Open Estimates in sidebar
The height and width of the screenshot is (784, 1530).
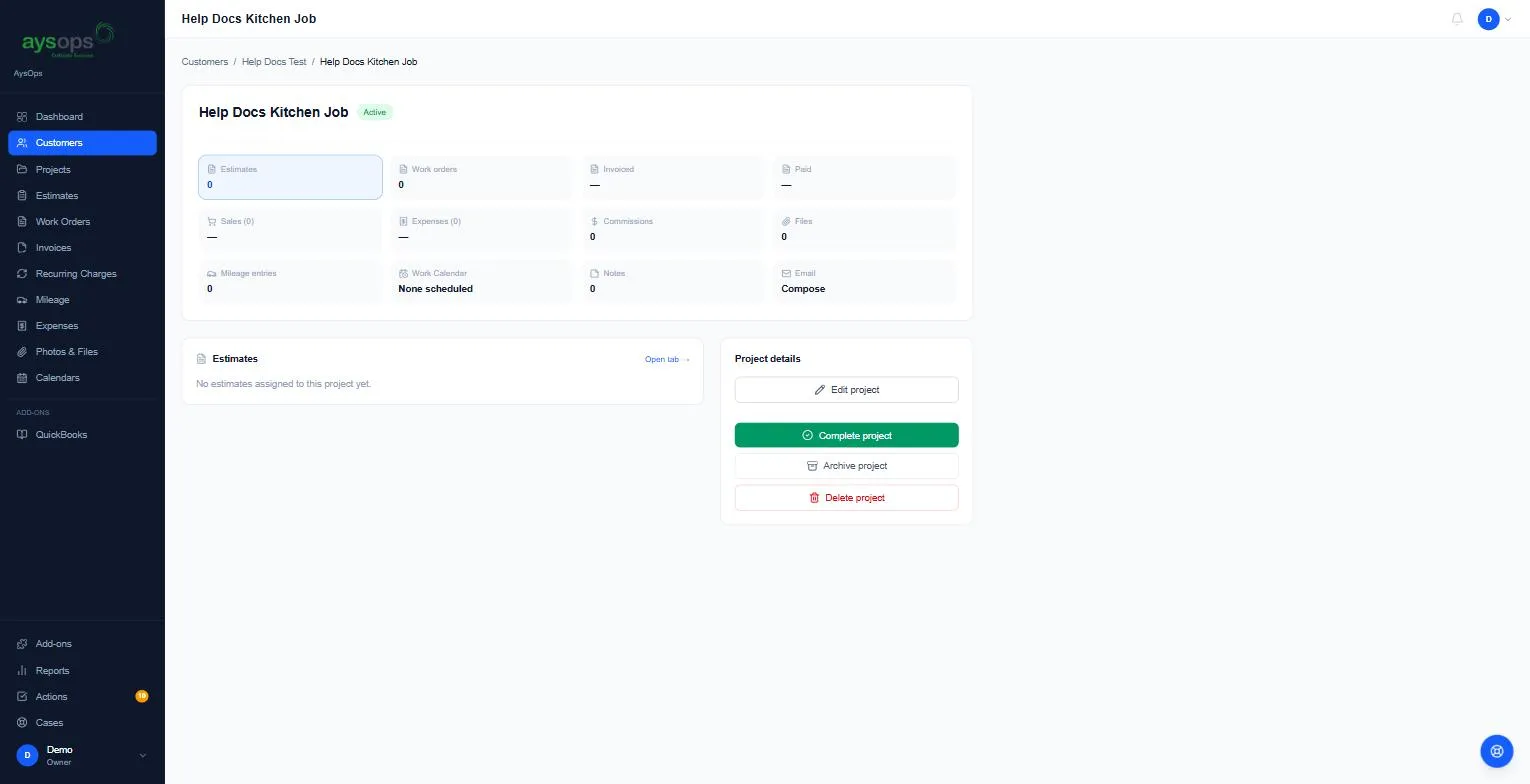click(x=82, y=195)
